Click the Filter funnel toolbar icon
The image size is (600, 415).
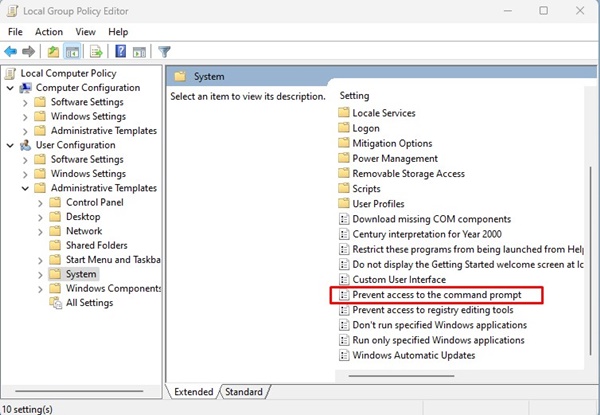point(165,52)
